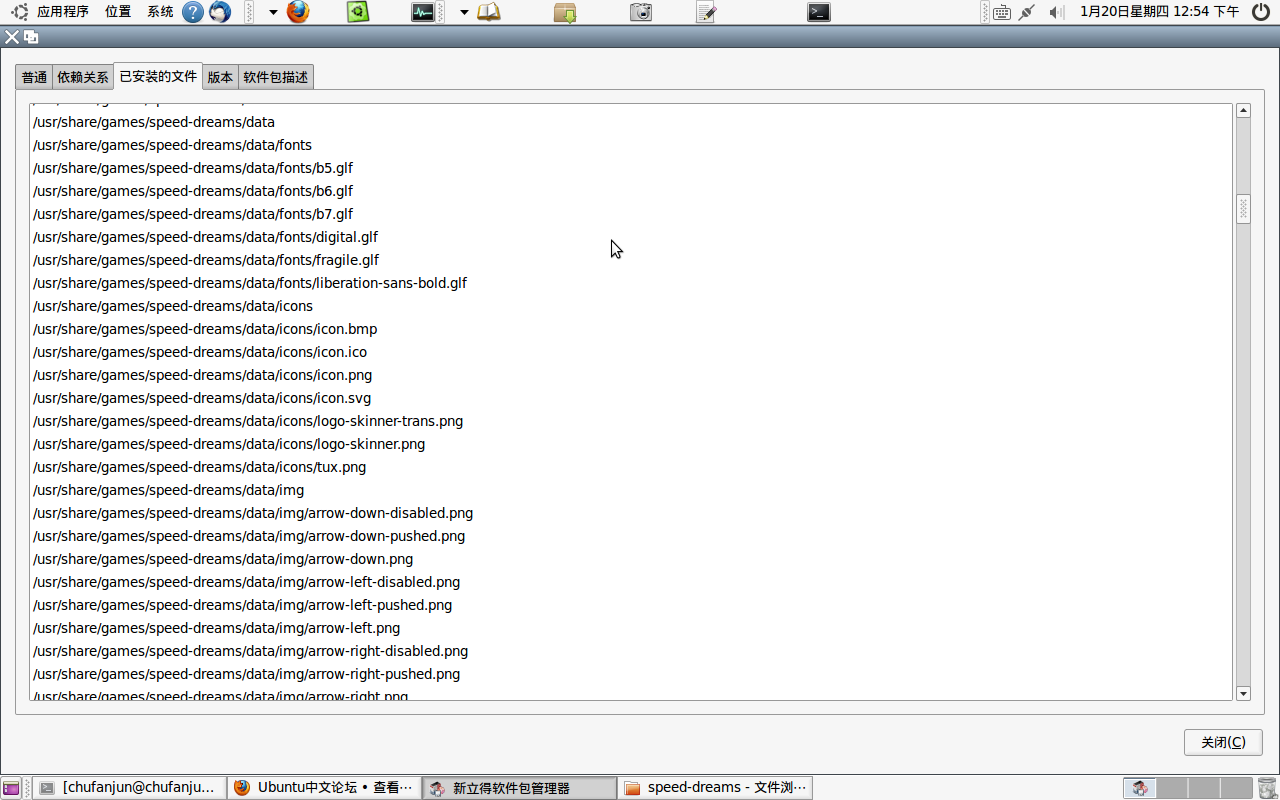Click the 关闭(C) button
The image size is (1280, 800).
pos(1223,742)
